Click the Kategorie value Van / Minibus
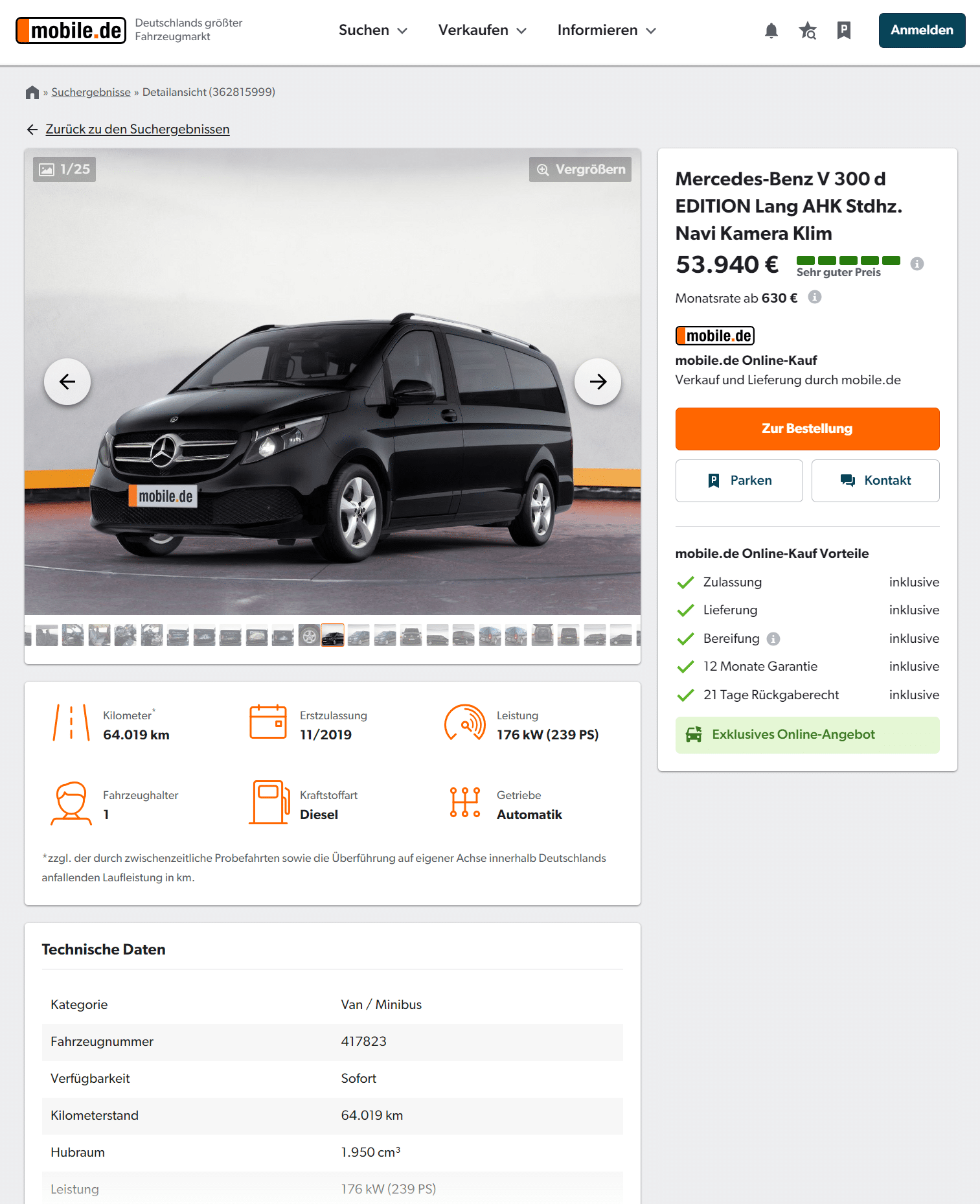 [x=381, y=1004]
